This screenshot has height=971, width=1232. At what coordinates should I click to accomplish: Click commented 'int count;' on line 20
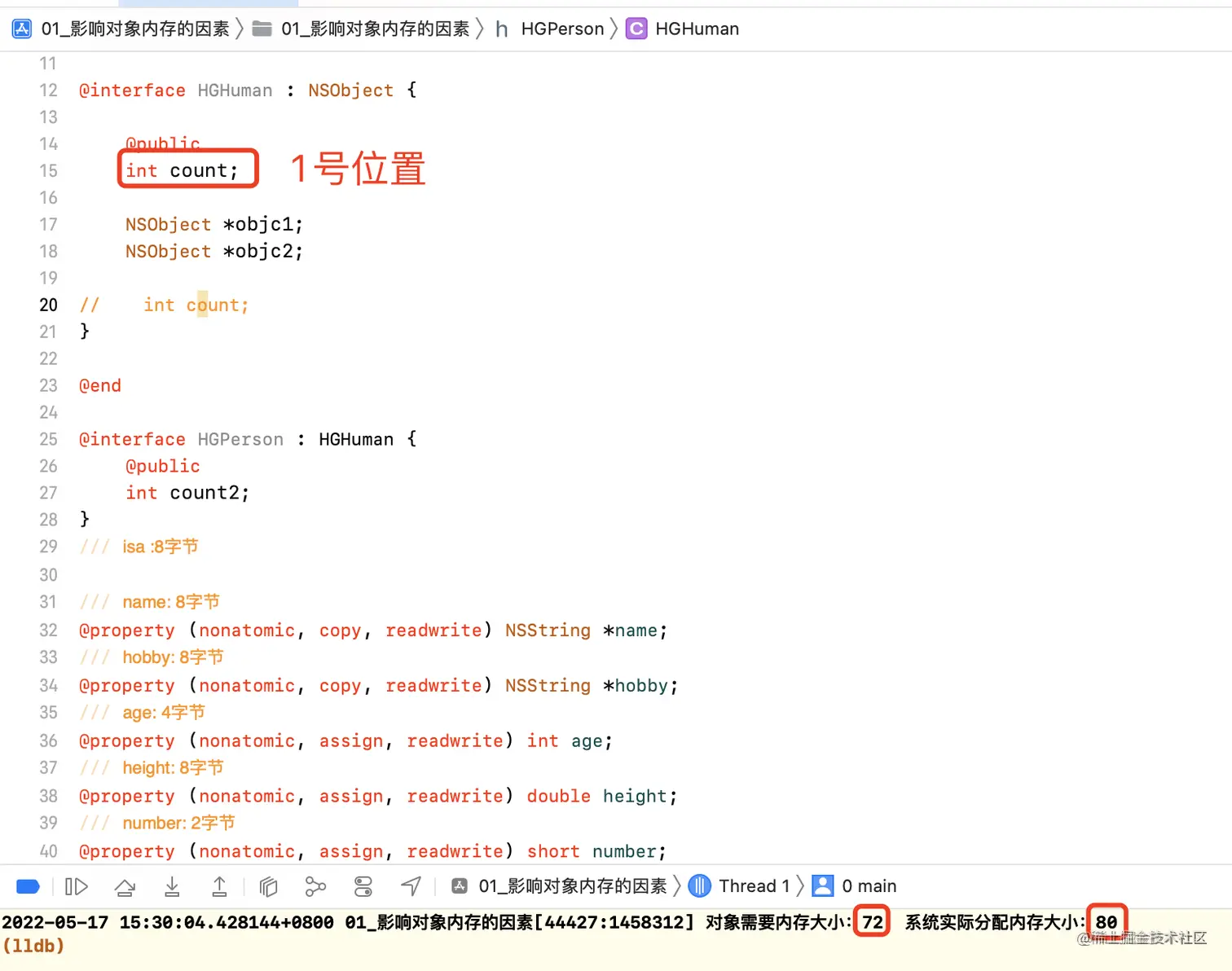196,305
